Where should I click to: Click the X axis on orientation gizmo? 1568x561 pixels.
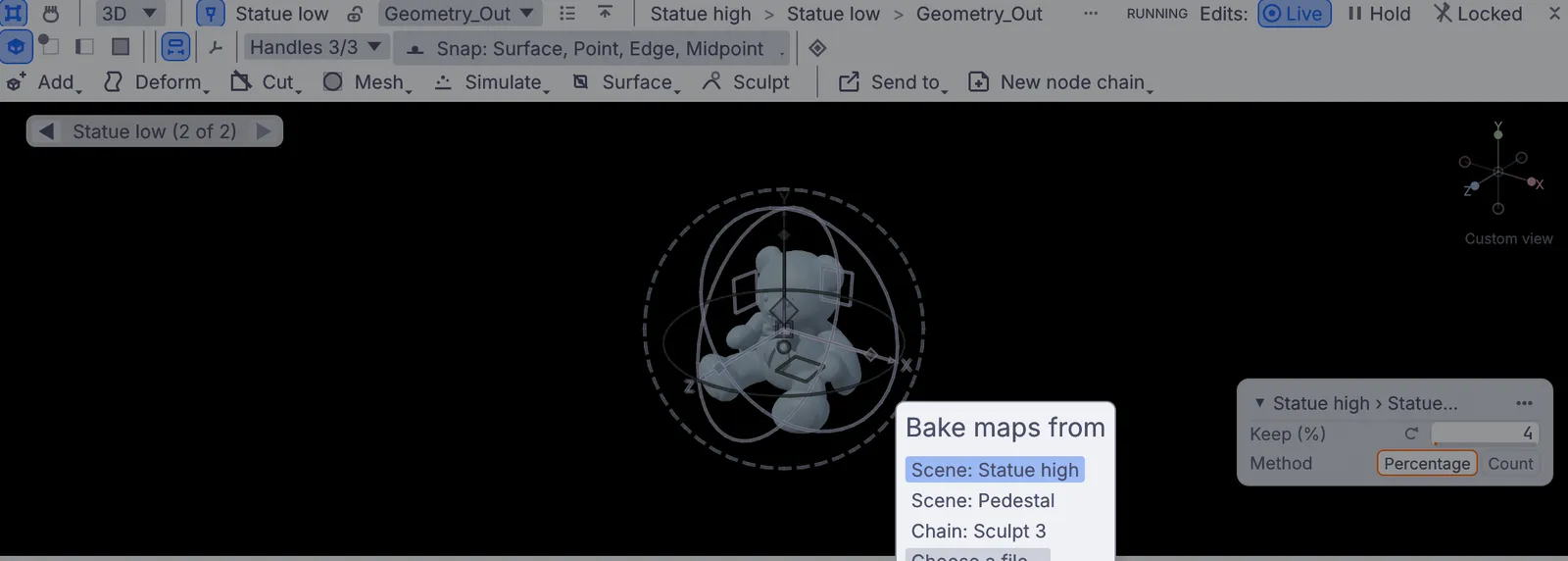(1534, 182)
